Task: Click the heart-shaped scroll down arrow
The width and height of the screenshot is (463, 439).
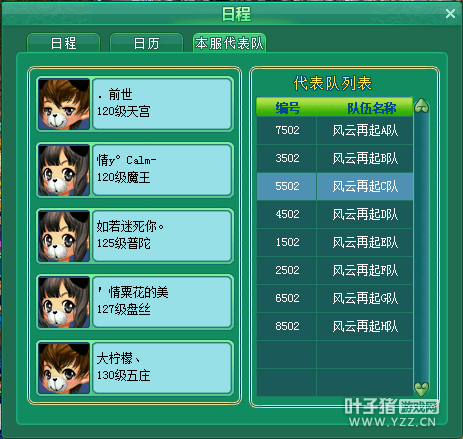Action: point(421,388)
